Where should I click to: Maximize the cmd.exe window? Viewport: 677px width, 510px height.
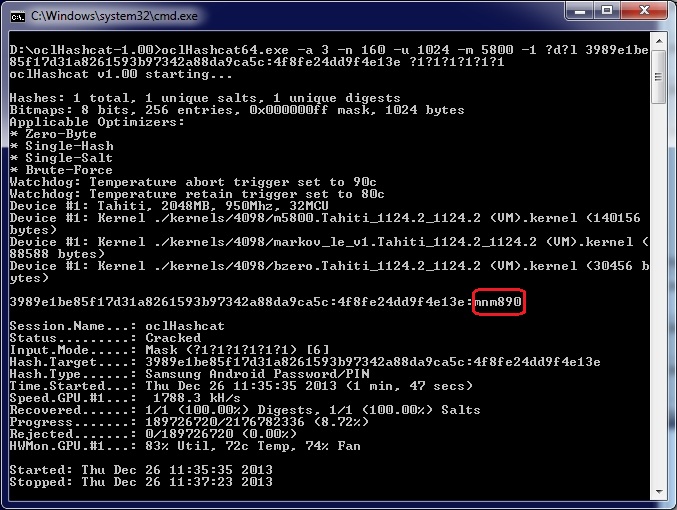[x=607, y=10]
